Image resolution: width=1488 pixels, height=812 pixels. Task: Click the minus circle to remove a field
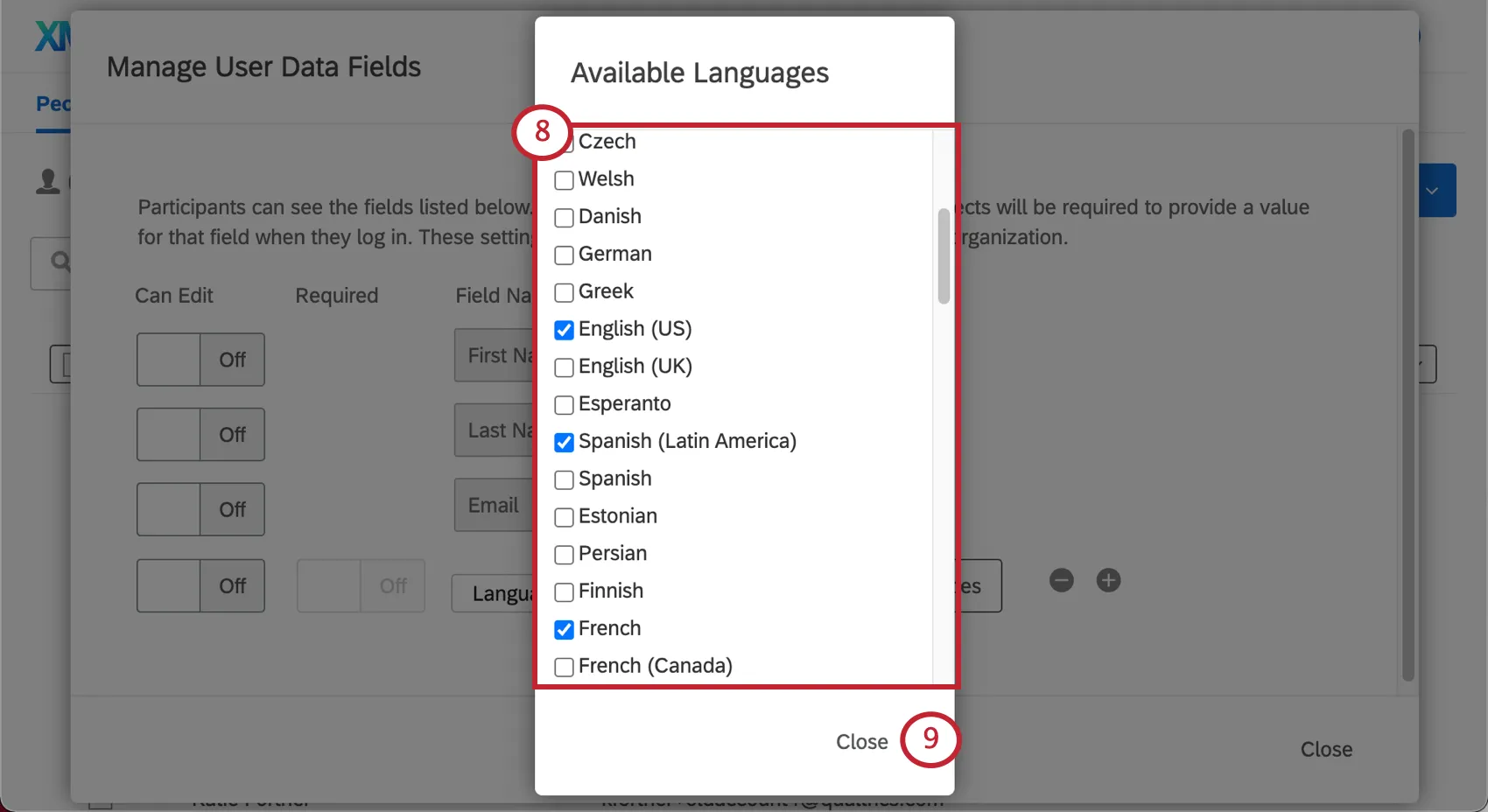tap(1061, 580)
